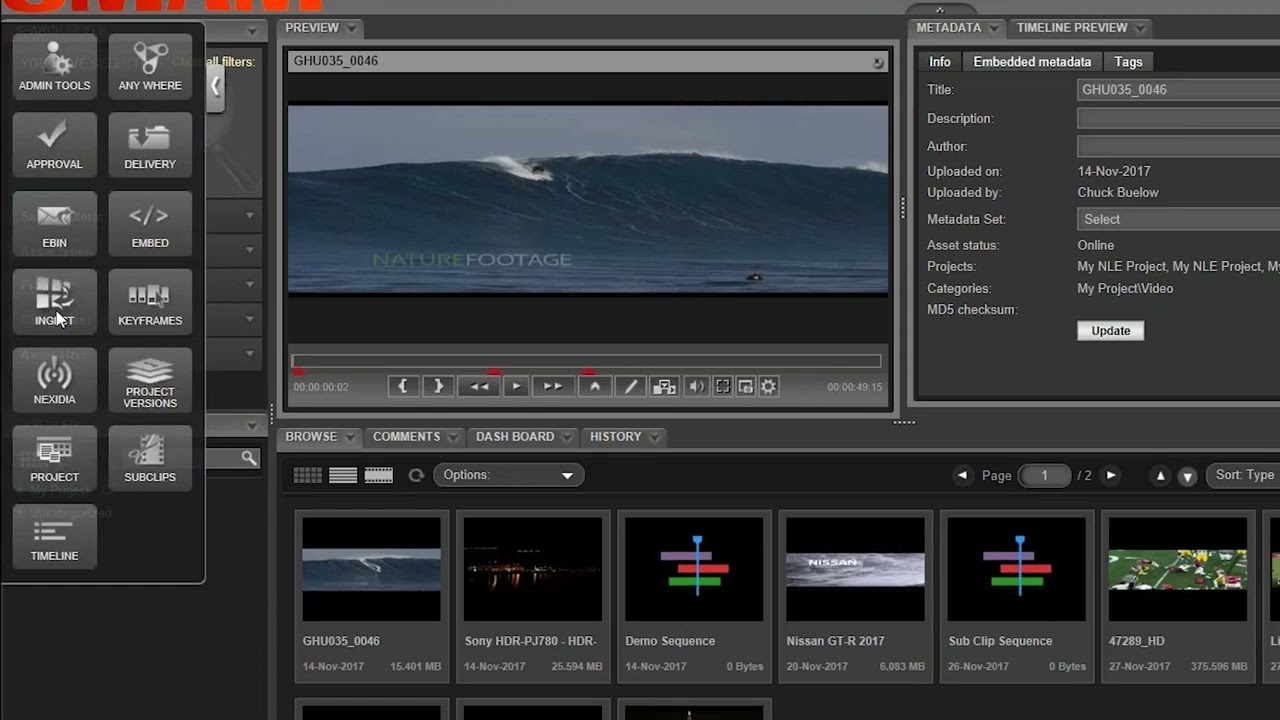Screen dimensions: 1280x720
Task: Open the Keyframes module
Action: pyautogui.click(x=150, y=301)
